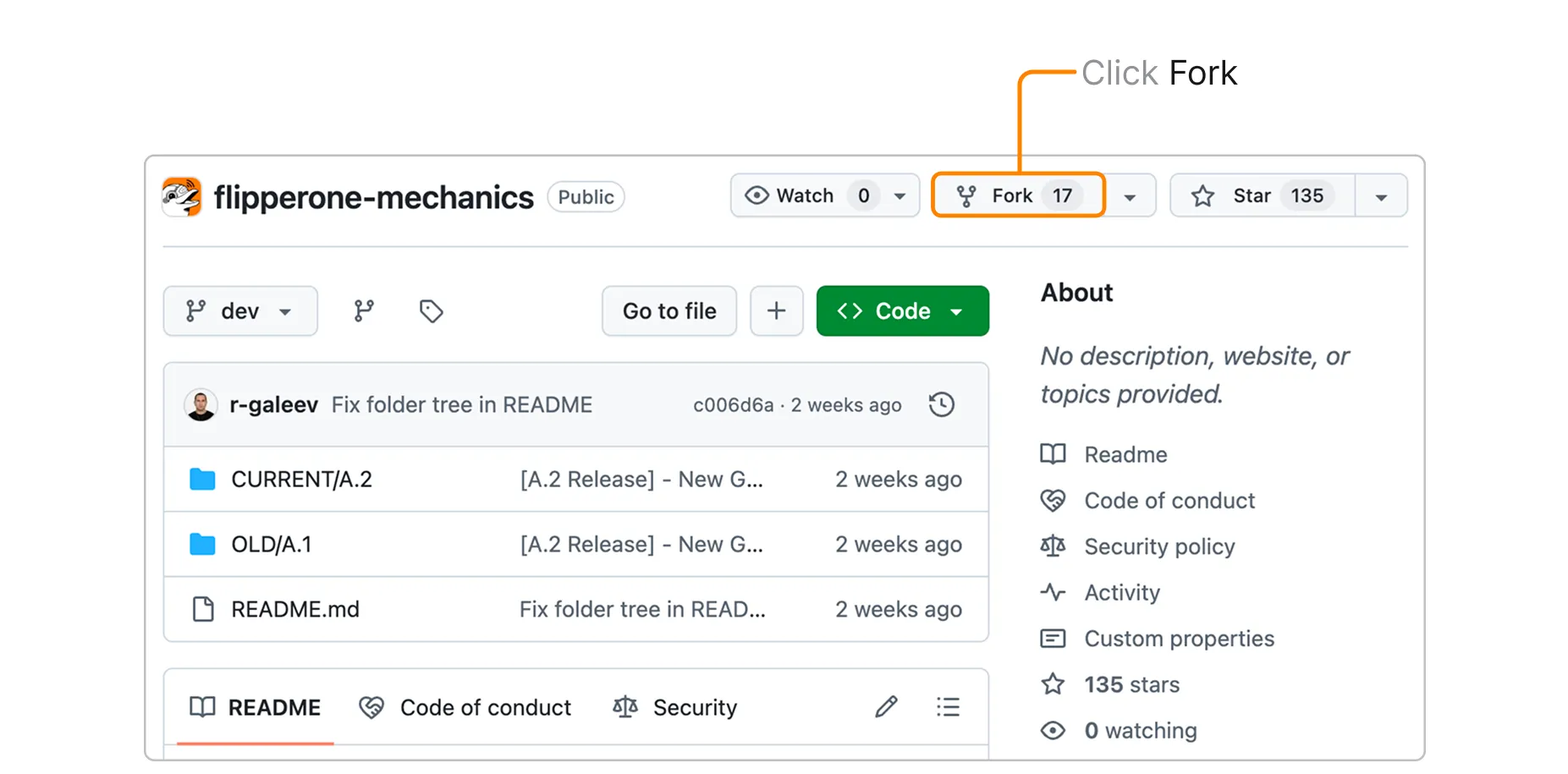Open the Star lists dropdown arrow
The width and height of the screenshot is (1568, 774).
(x=1381, y=197)
